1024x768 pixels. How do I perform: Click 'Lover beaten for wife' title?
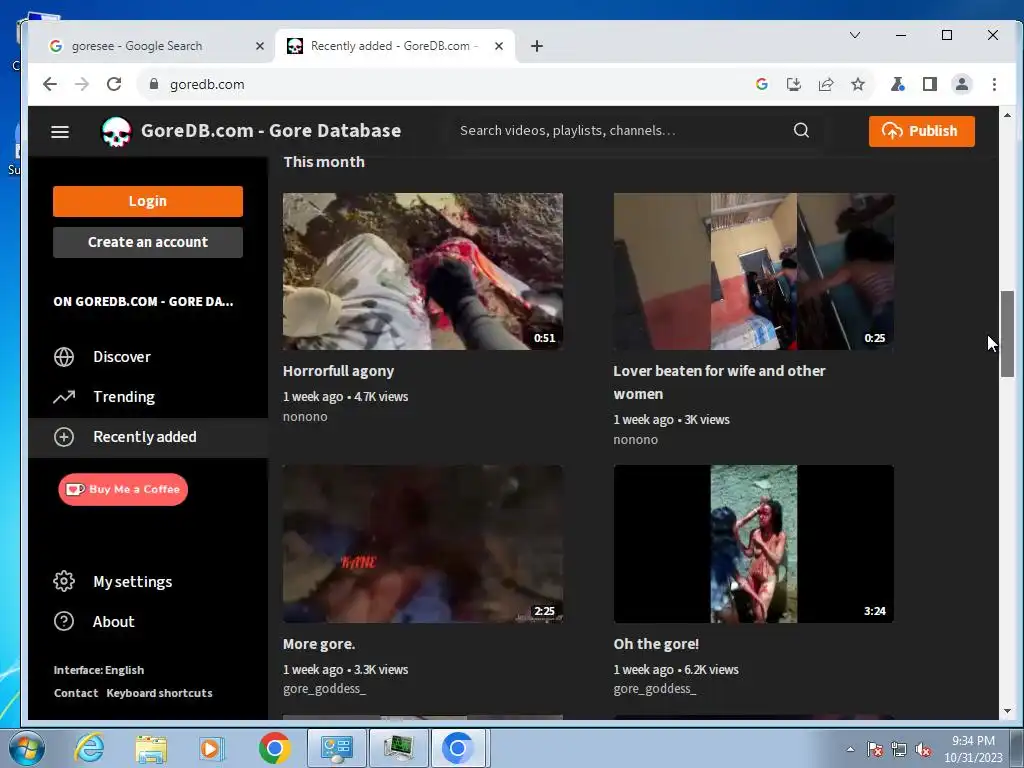tap(719, 382)
